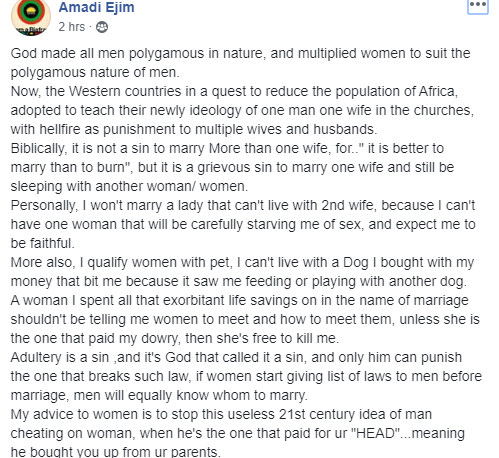The width and height of the screenshot is (499, 458).
Task: Click the line starting 'Adultery is a sin'
Action: pyautogui.click(x=236, y=358)
